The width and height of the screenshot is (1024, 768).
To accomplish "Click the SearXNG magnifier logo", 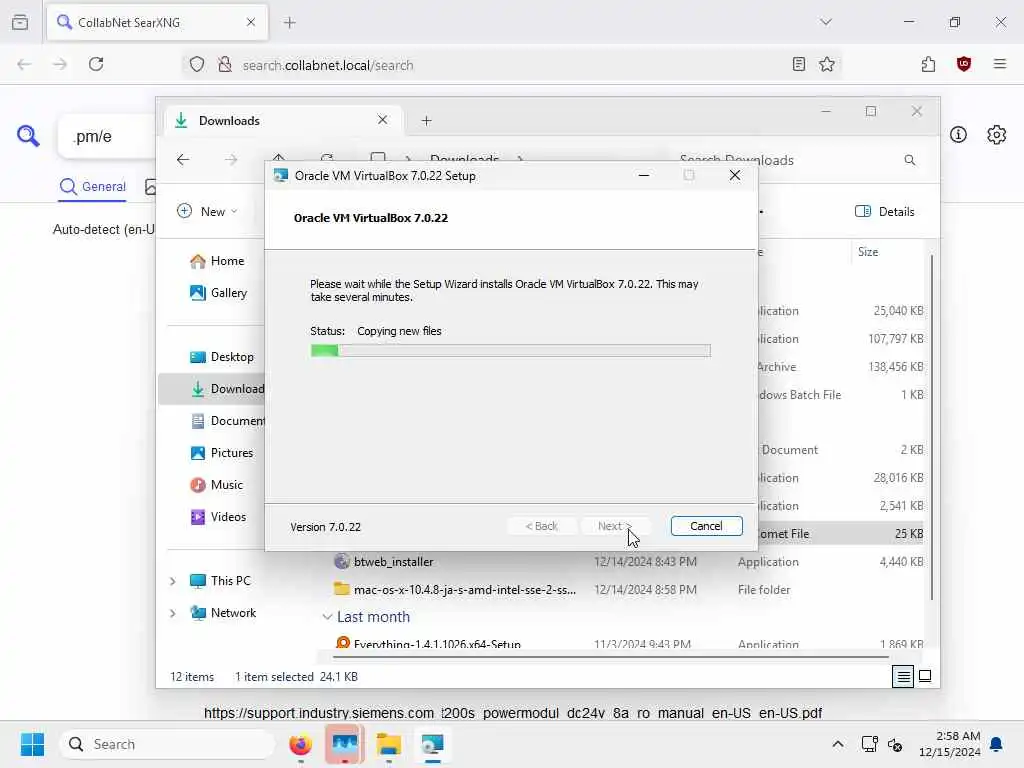I will tap(28, 136).
